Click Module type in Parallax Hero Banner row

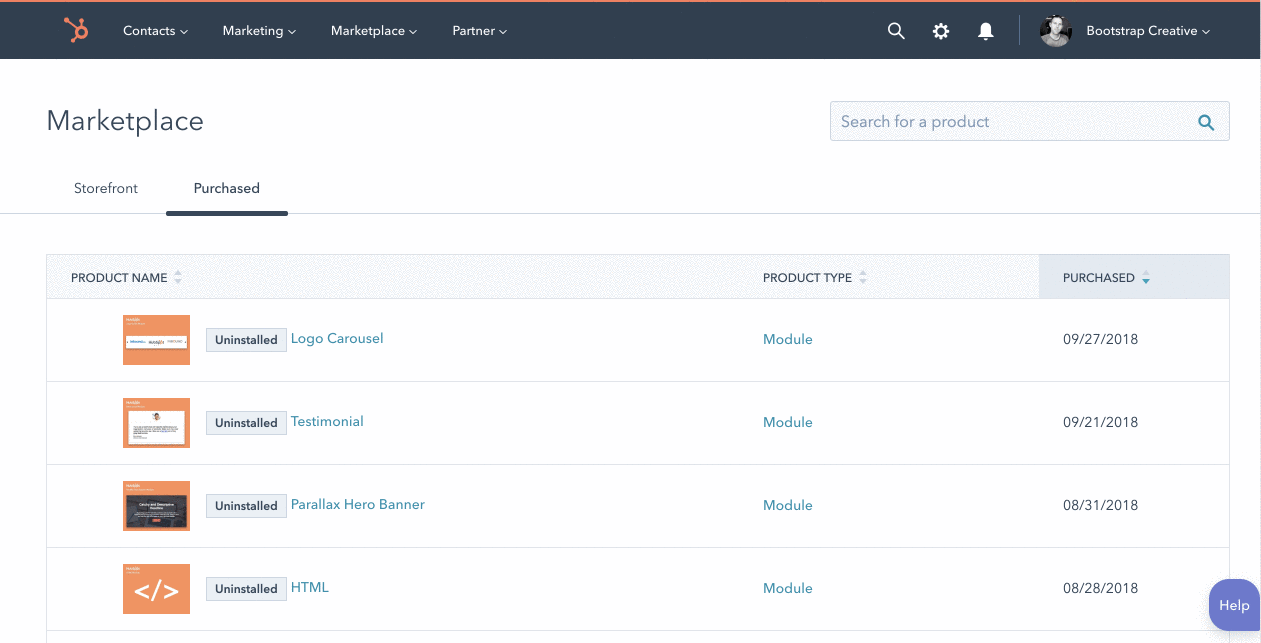click(x=788, y=505)
